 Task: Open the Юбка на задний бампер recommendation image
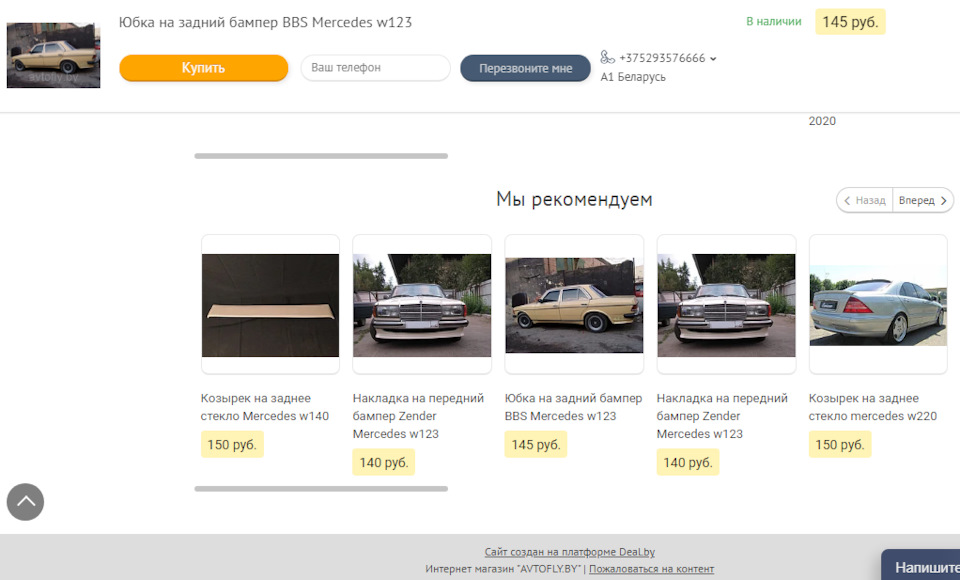[x=574, y=305]
